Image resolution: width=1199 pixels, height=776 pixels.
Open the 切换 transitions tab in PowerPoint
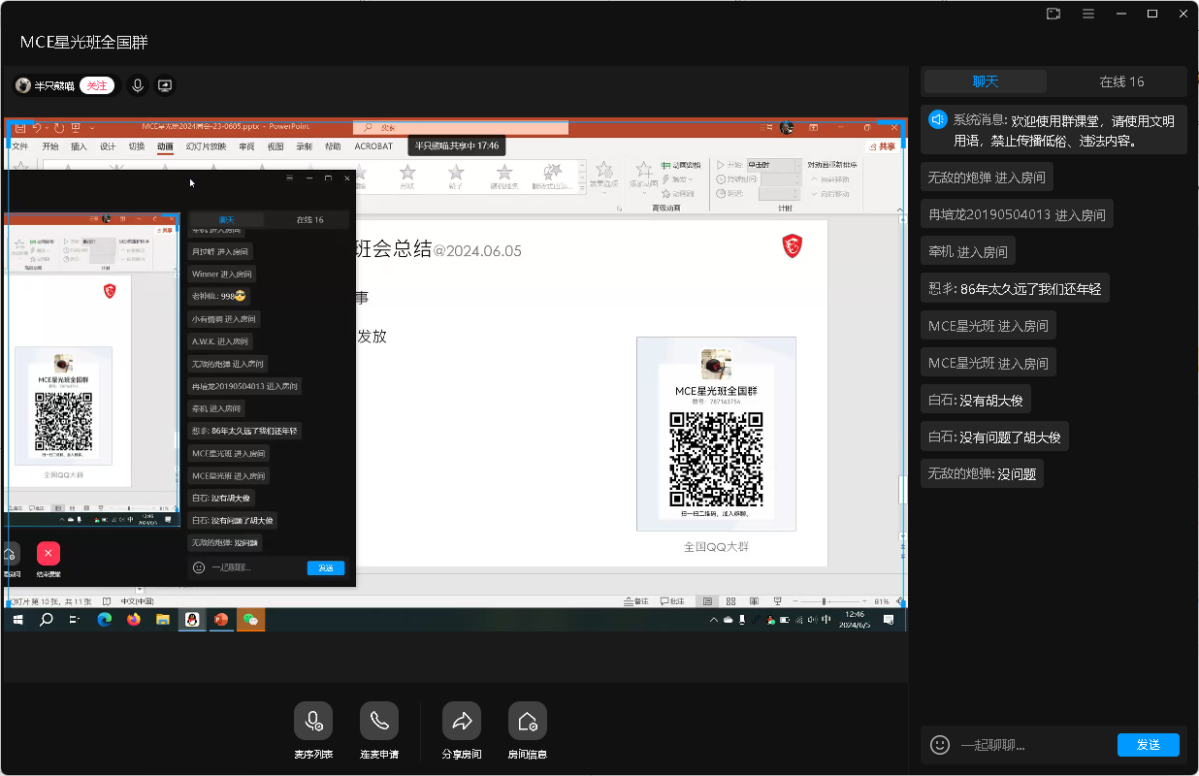137,146
